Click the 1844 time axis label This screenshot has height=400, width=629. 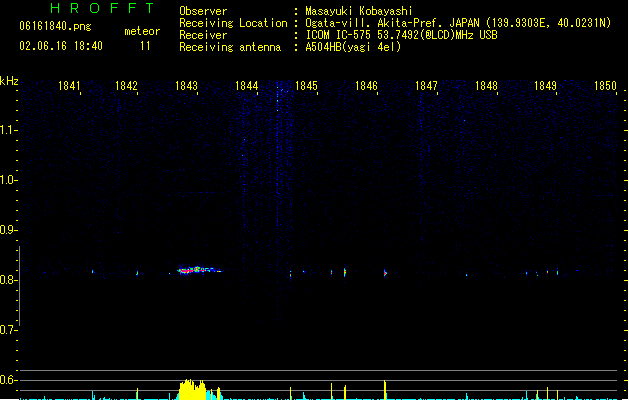point(246,86)
